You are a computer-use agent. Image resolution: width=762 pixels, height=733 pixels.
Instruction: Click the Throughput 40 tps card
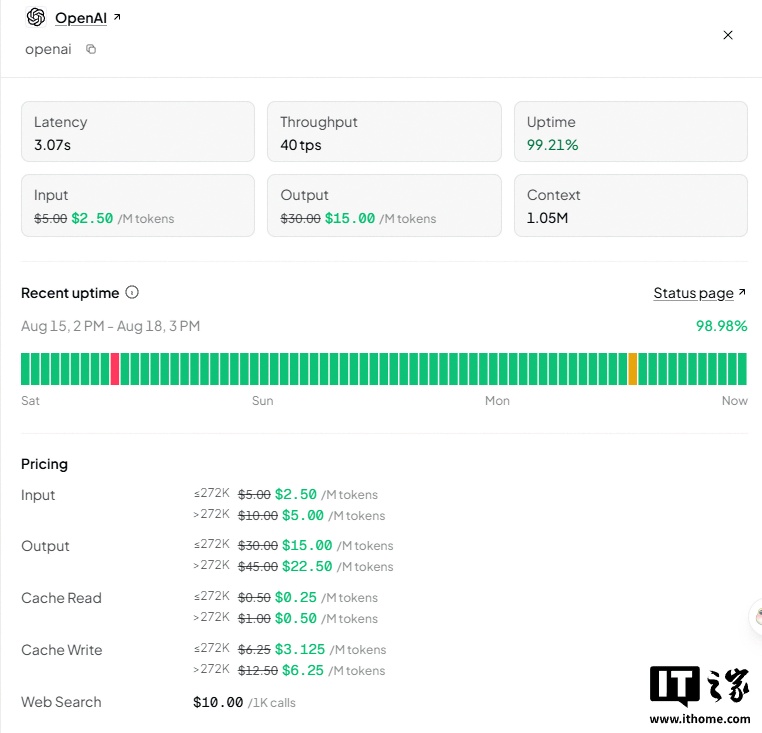tap(384, 132)
